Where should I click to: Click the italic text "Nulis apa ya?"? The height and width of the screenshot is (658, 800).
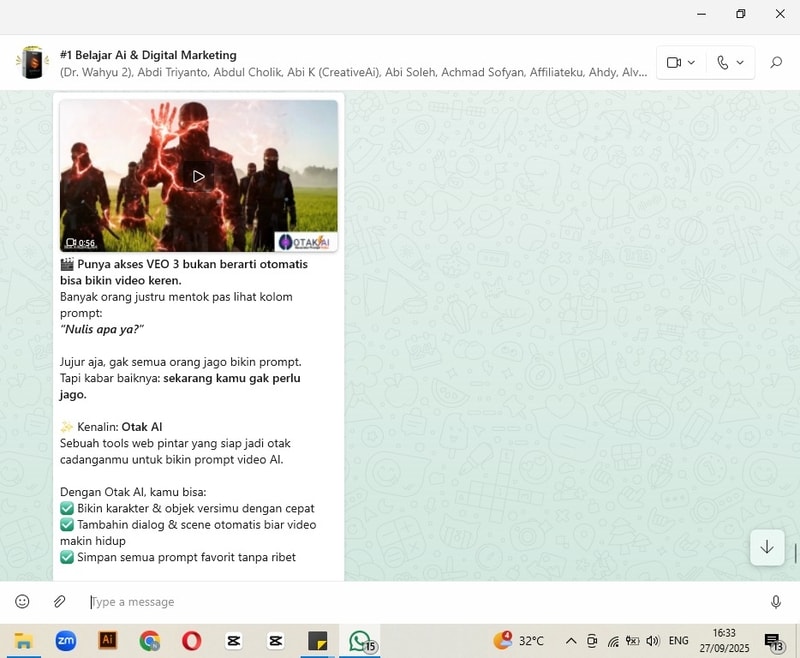(x=102, y=330)
